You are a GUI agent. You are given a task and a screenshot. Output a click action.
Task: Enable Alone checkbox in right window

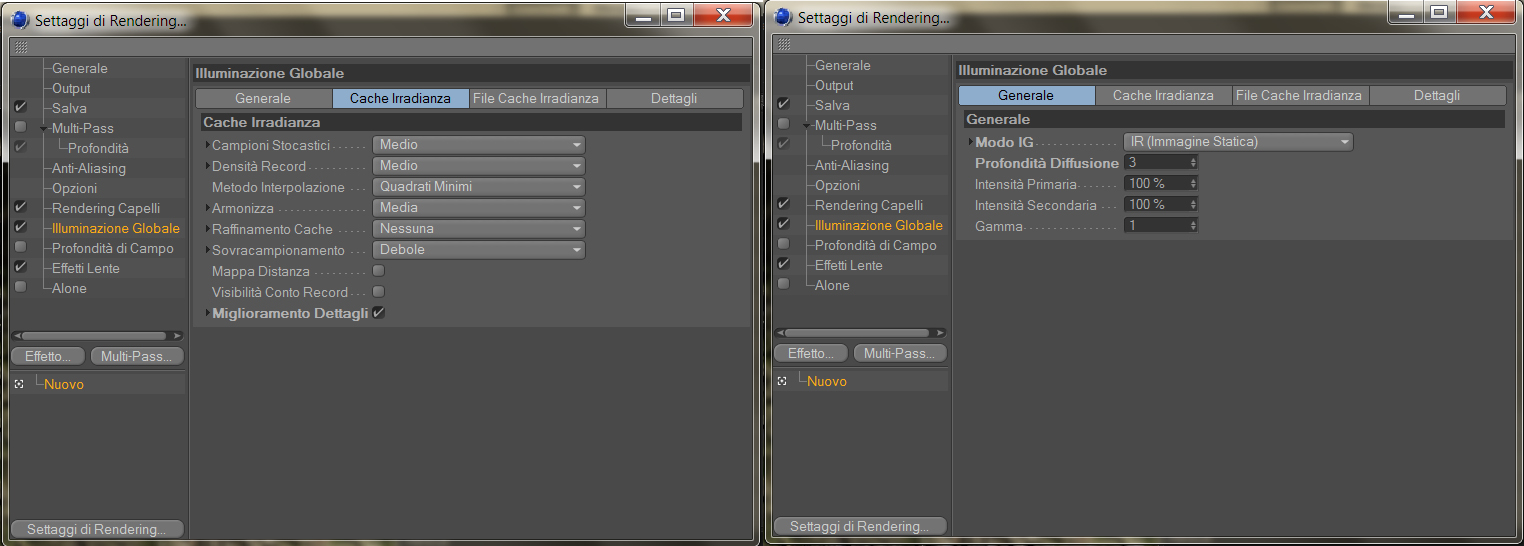tap(783, 284)
